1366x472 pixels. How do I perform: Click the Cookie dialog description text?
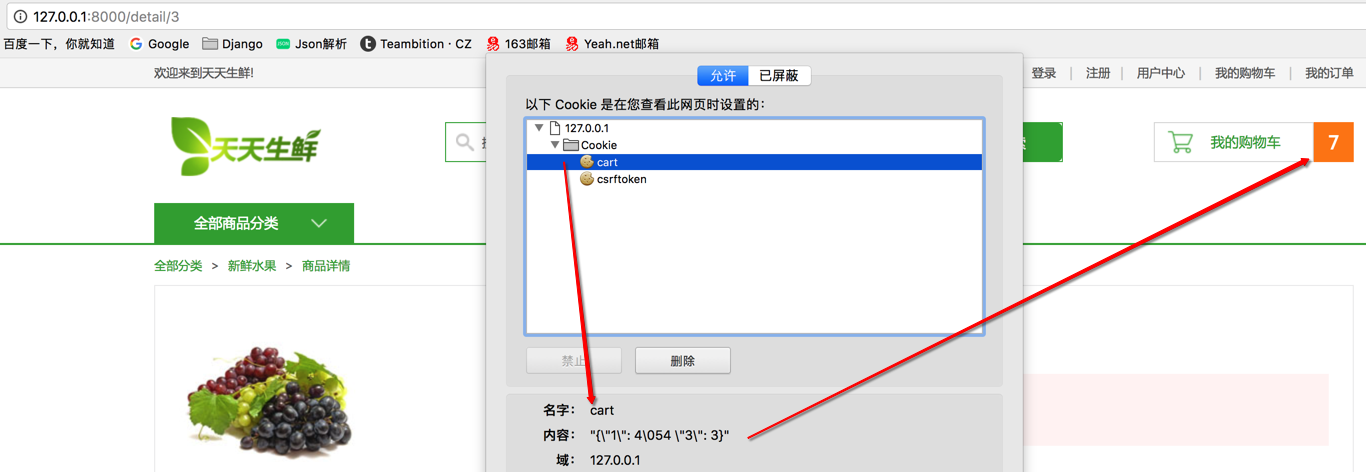click(x=645, y=104)
